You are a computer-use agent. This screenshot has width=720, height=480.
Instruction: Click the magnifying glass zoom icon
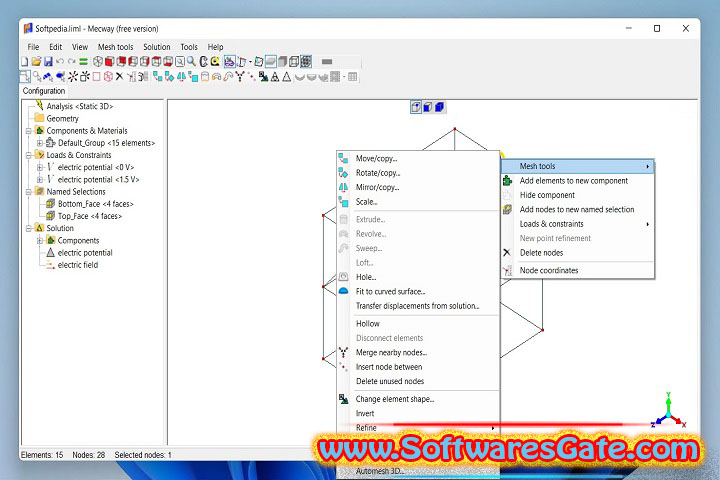[191, 62]
